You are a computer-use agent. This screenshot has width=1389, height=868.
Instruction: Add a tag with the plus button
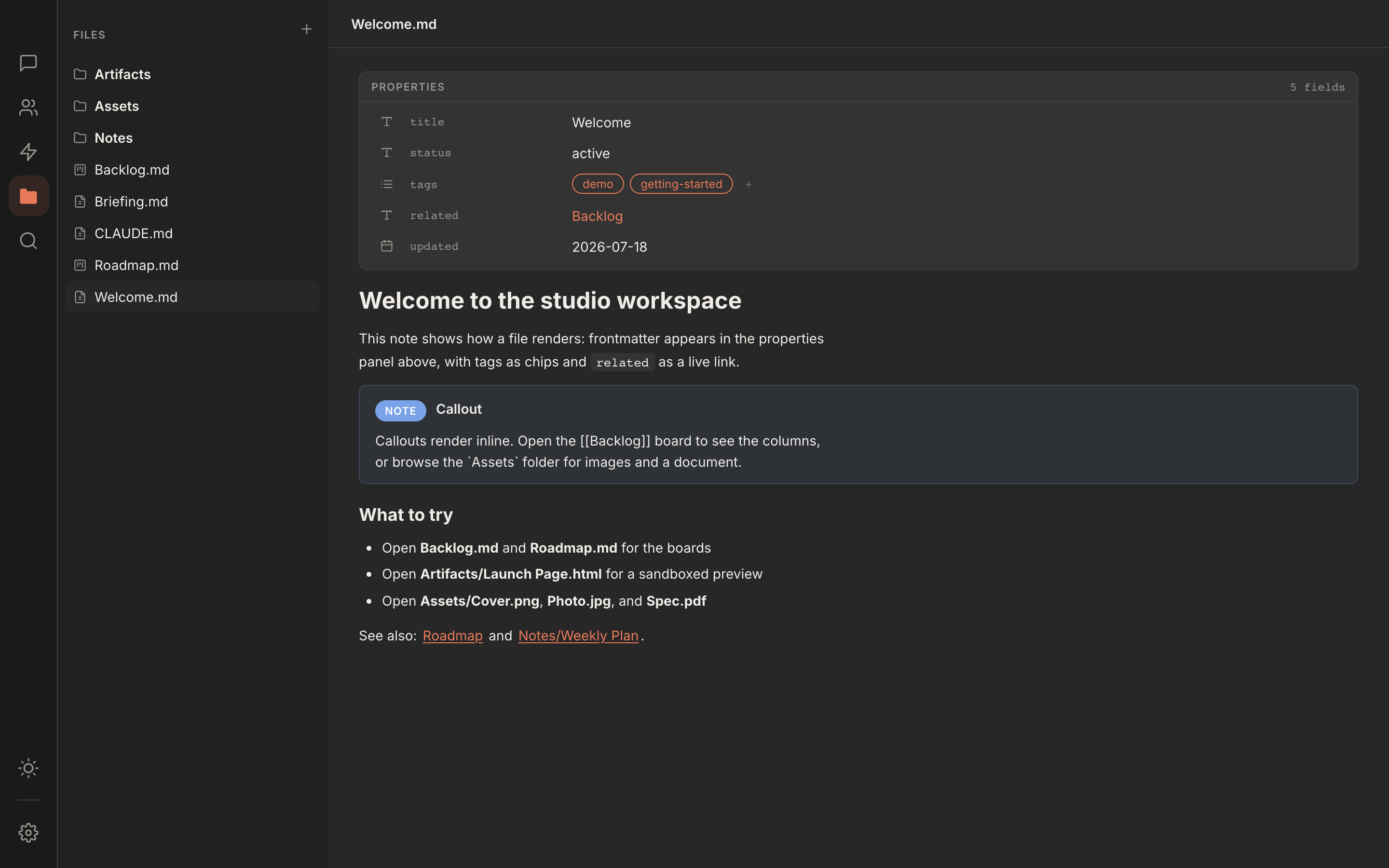[748, 184]
